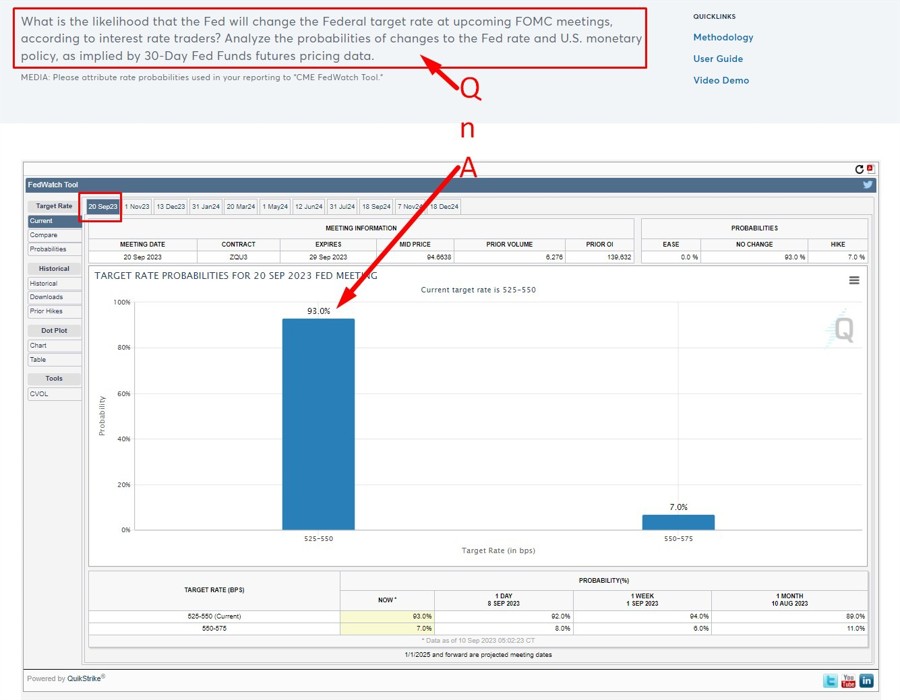Switch to the 13 Dec23 meeting tab
Image resolution: width=900 pixels, height=700 pixels.
[x=171, y=207]
